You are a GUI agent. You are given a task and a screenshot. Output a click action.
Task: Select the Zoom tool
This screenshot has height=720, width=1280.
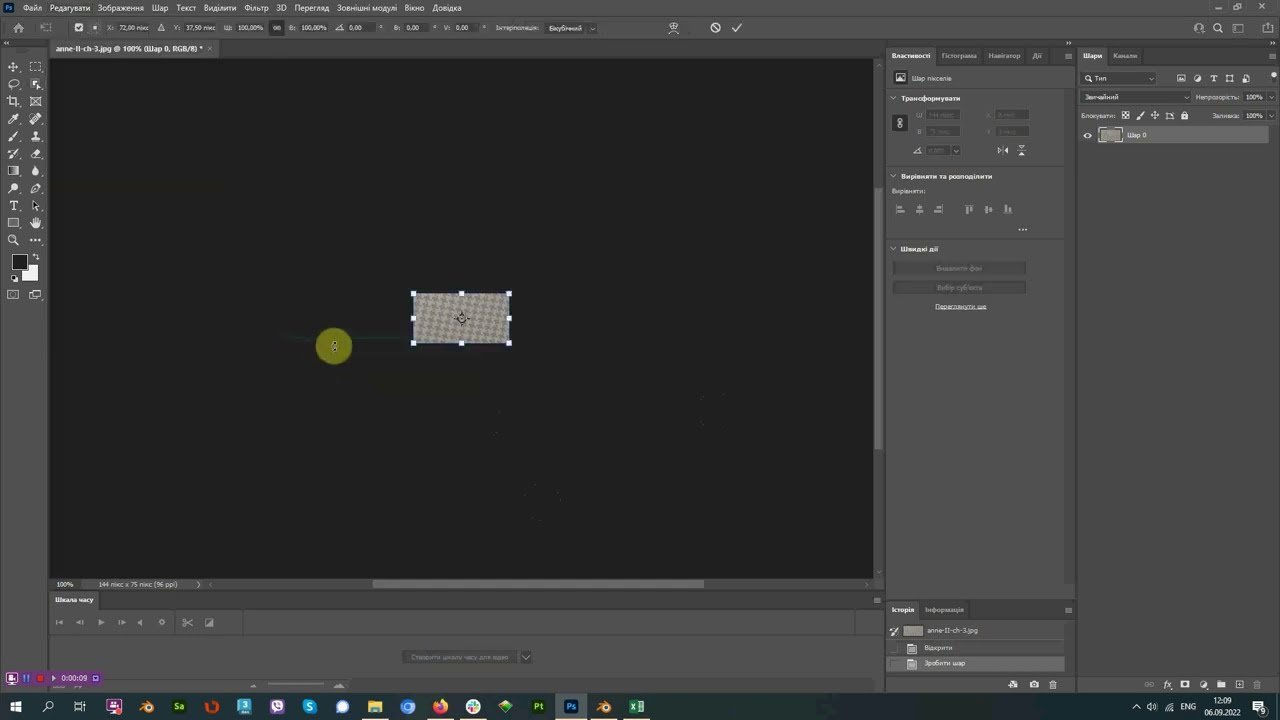(x=14, y=240)
